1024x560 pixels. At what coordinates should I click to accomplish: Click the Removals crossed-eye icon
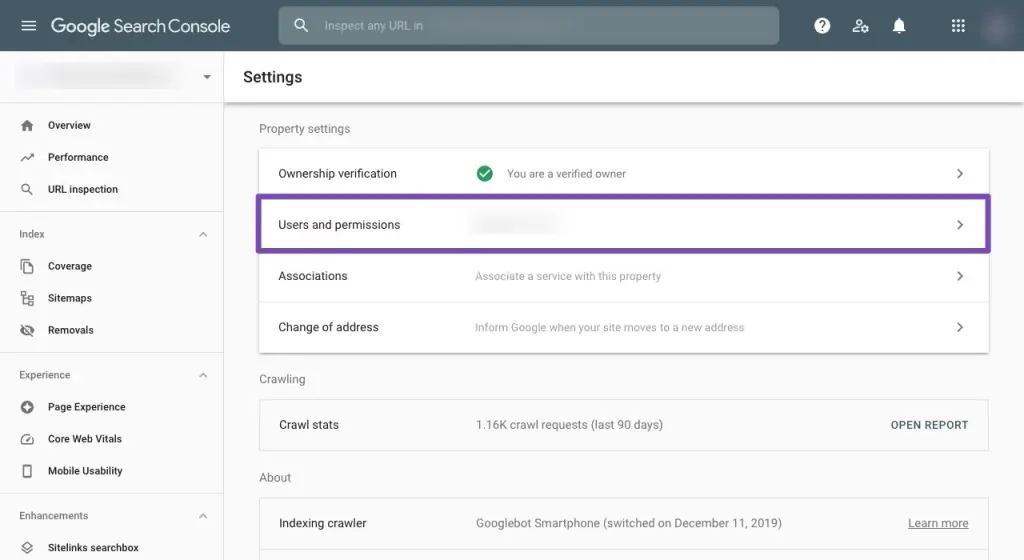[x=27, y=330]
